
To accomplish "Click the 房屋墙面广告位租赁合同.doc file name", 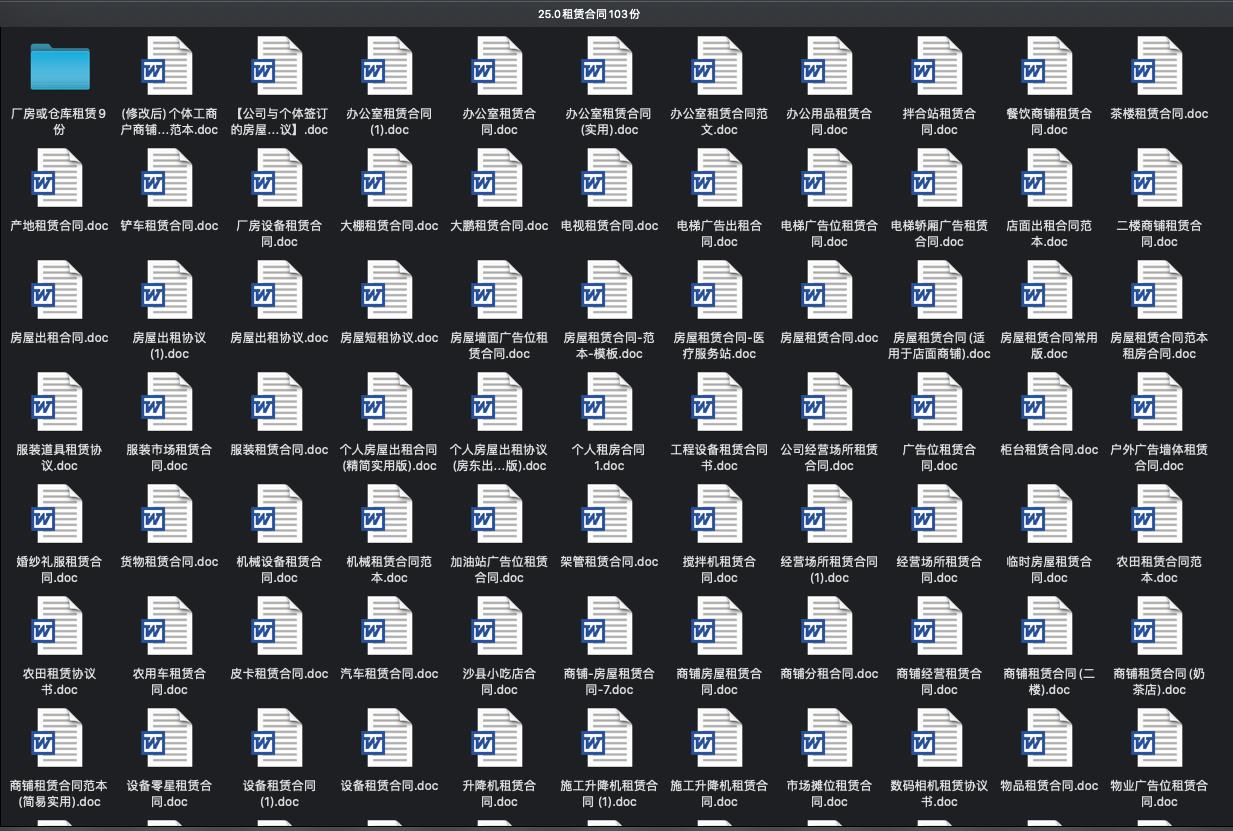I will (x=499, y=346).
